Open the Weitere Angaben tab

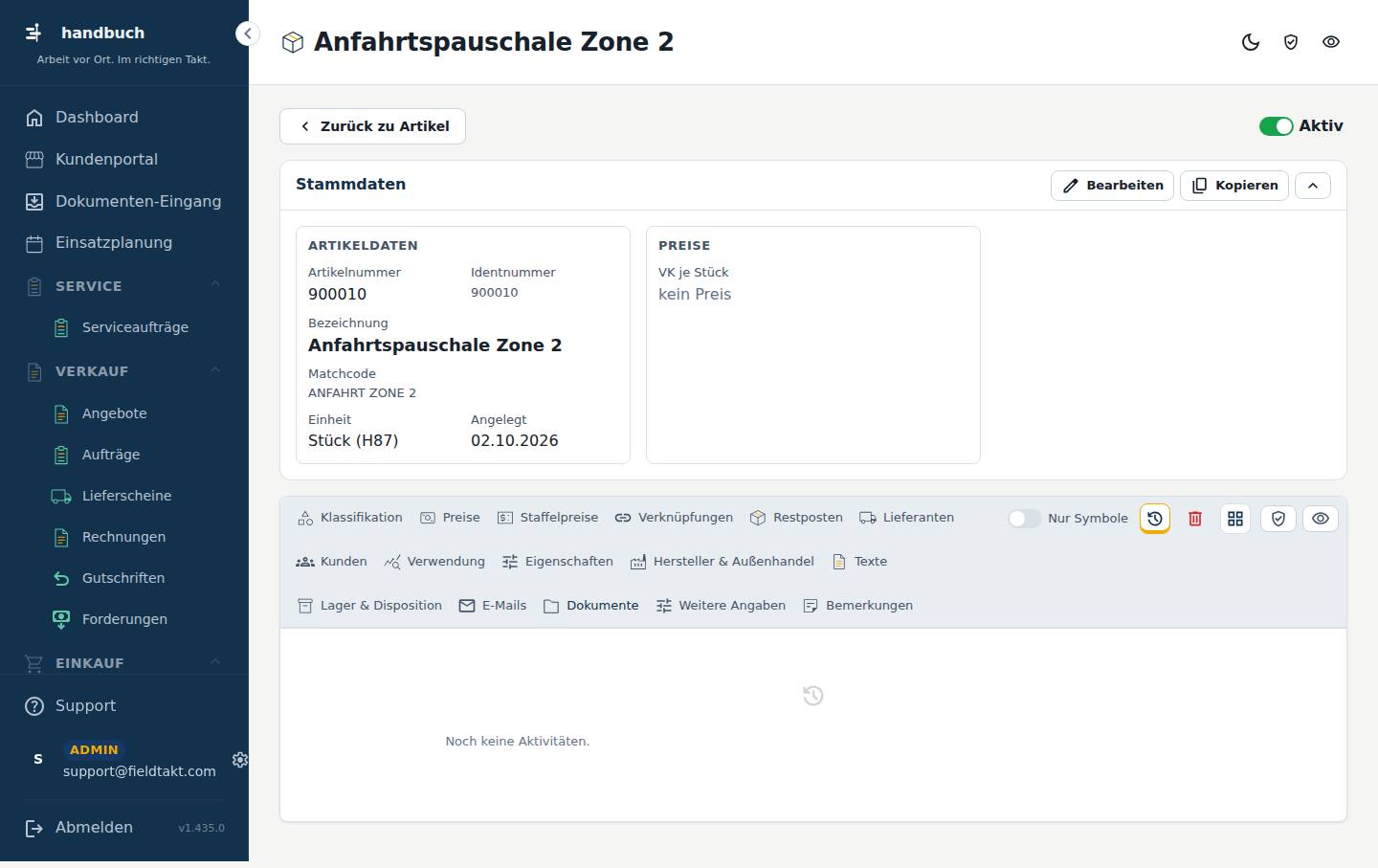click(721, 606)
